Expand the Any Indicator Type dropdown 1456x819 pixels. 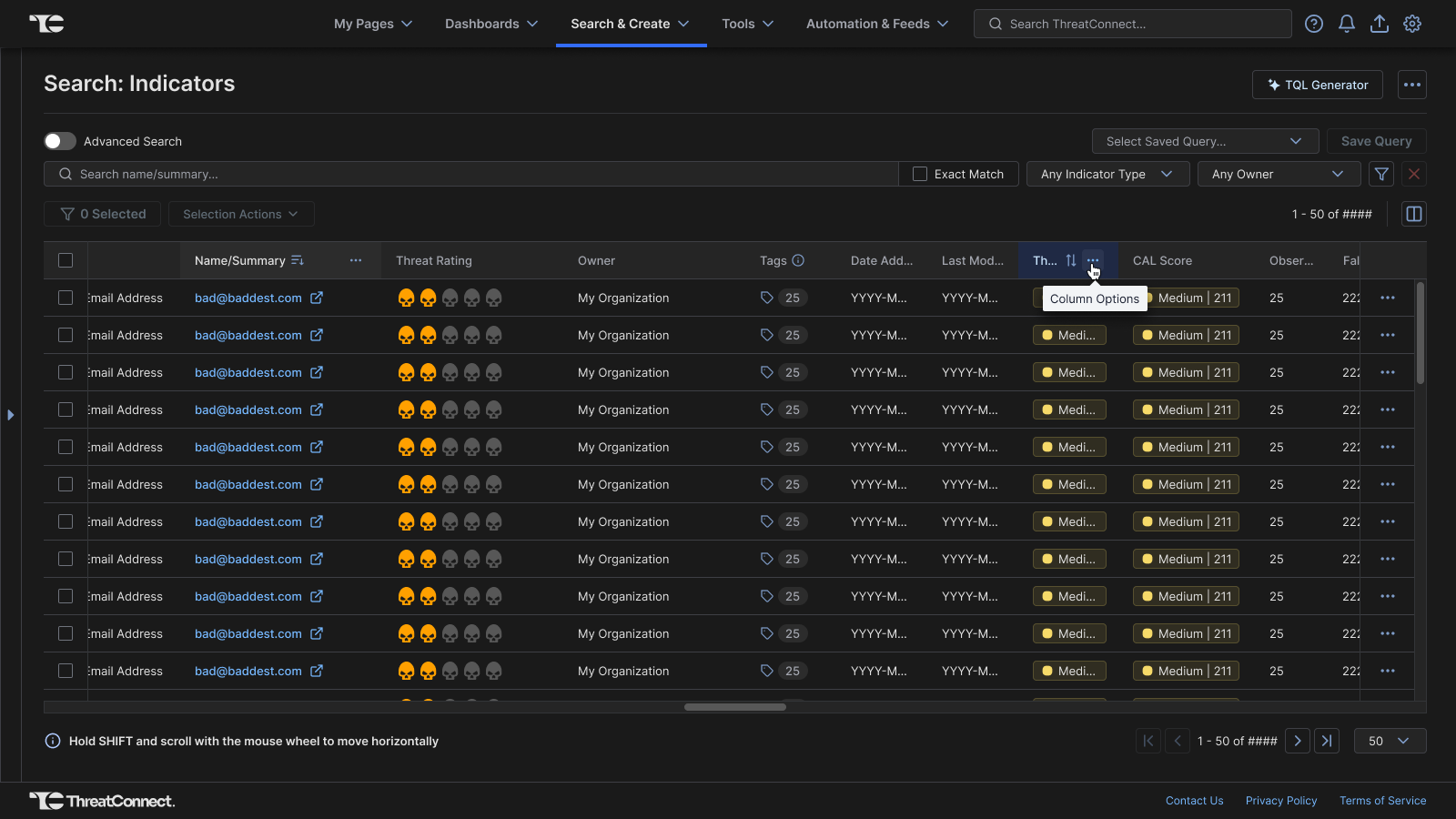coord(1107,174)
